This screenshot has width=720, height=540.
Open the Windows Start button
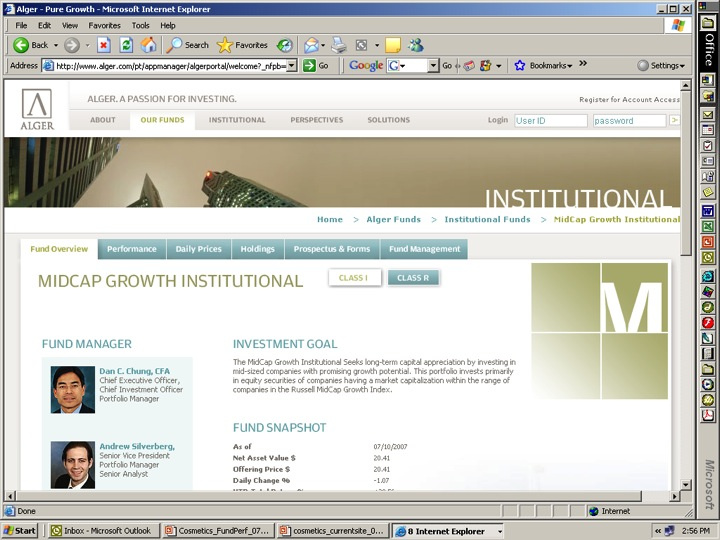[20, 531]
